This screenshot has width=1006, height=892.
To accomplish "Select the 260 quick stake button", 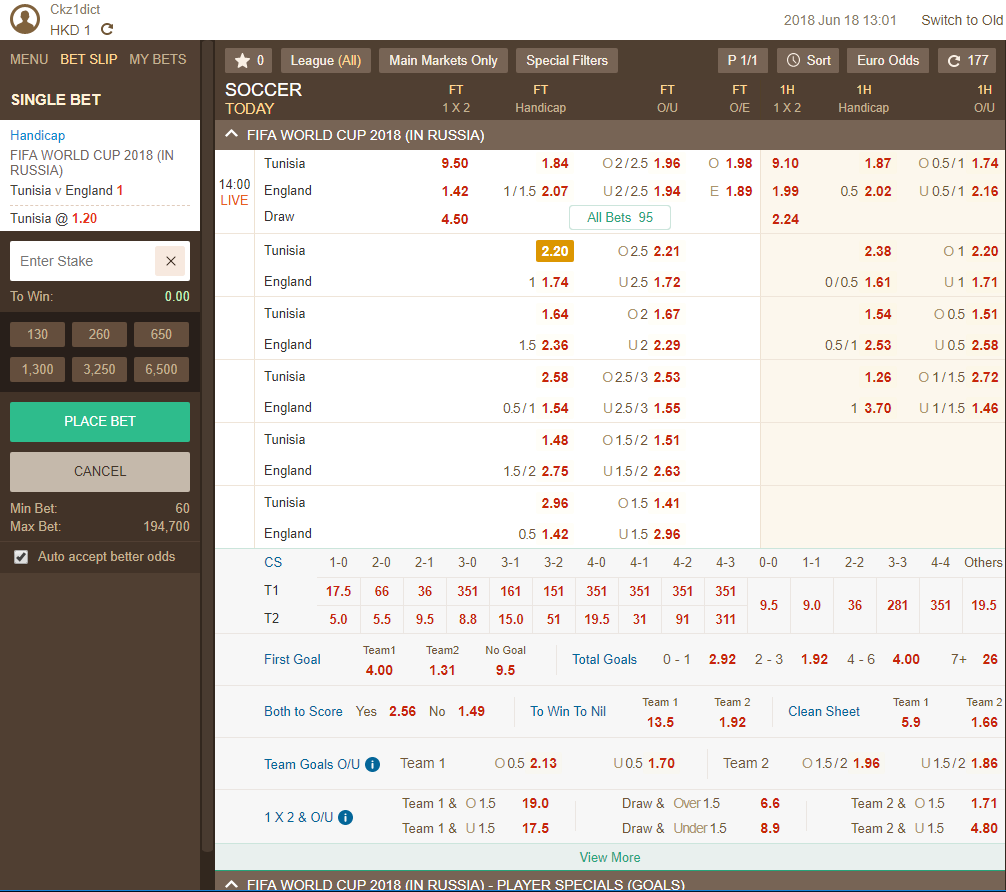I will coord(99,334).
